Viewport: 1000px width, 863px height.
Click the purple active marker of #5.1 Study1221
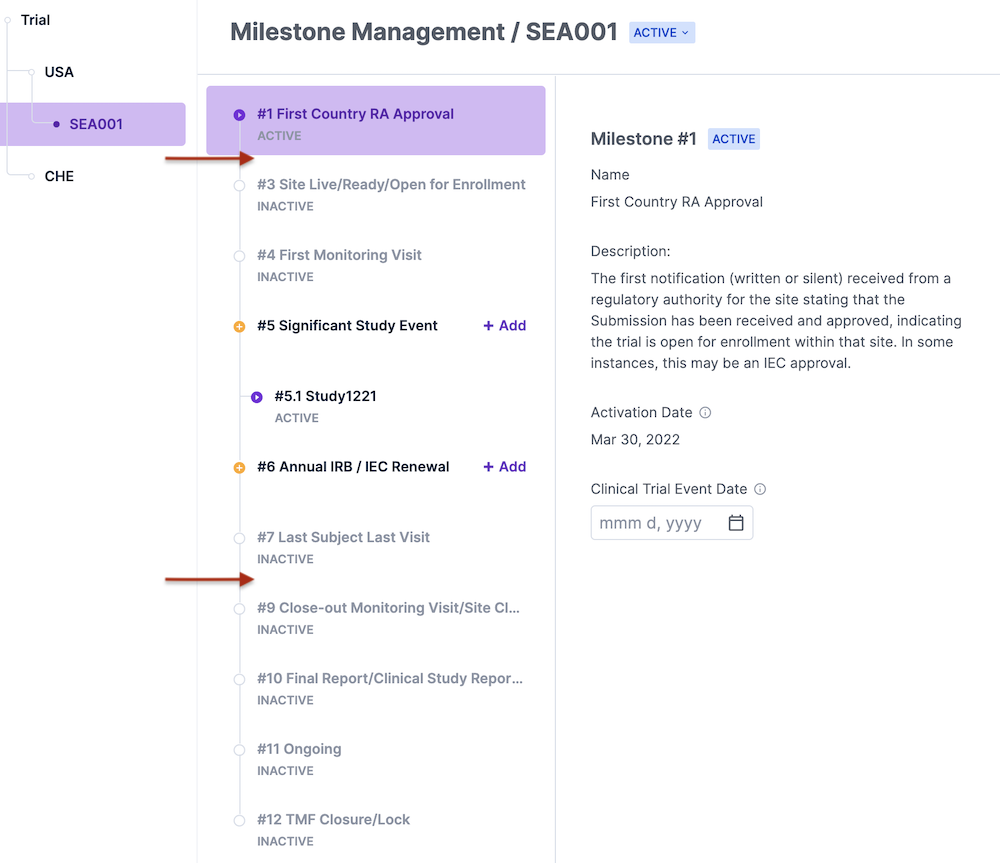coord(256,397)
